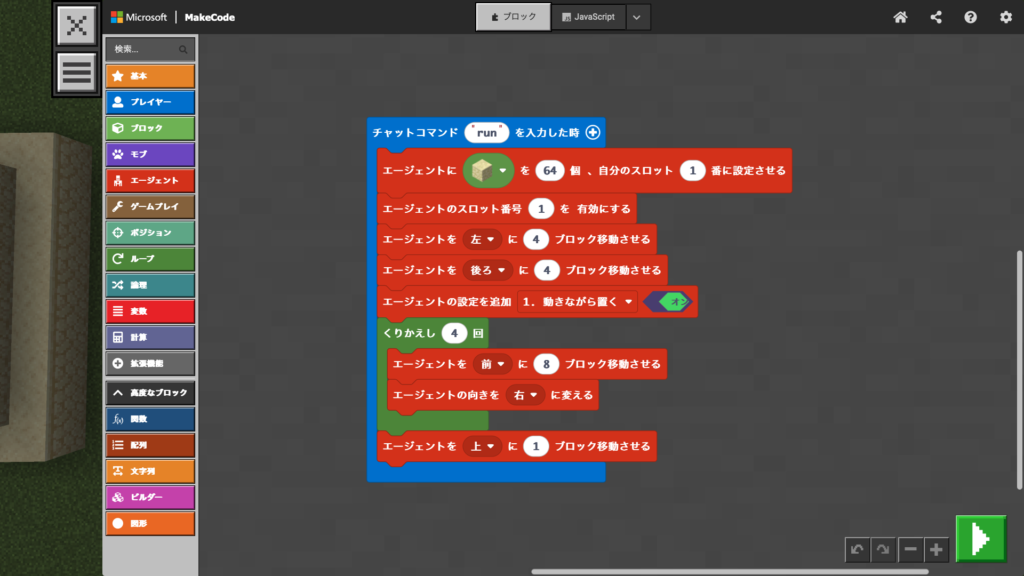Screen dimensions: 1024x576
Task: Click the toolbox search field
Action: pyautogui.click(x=150, y=48)
